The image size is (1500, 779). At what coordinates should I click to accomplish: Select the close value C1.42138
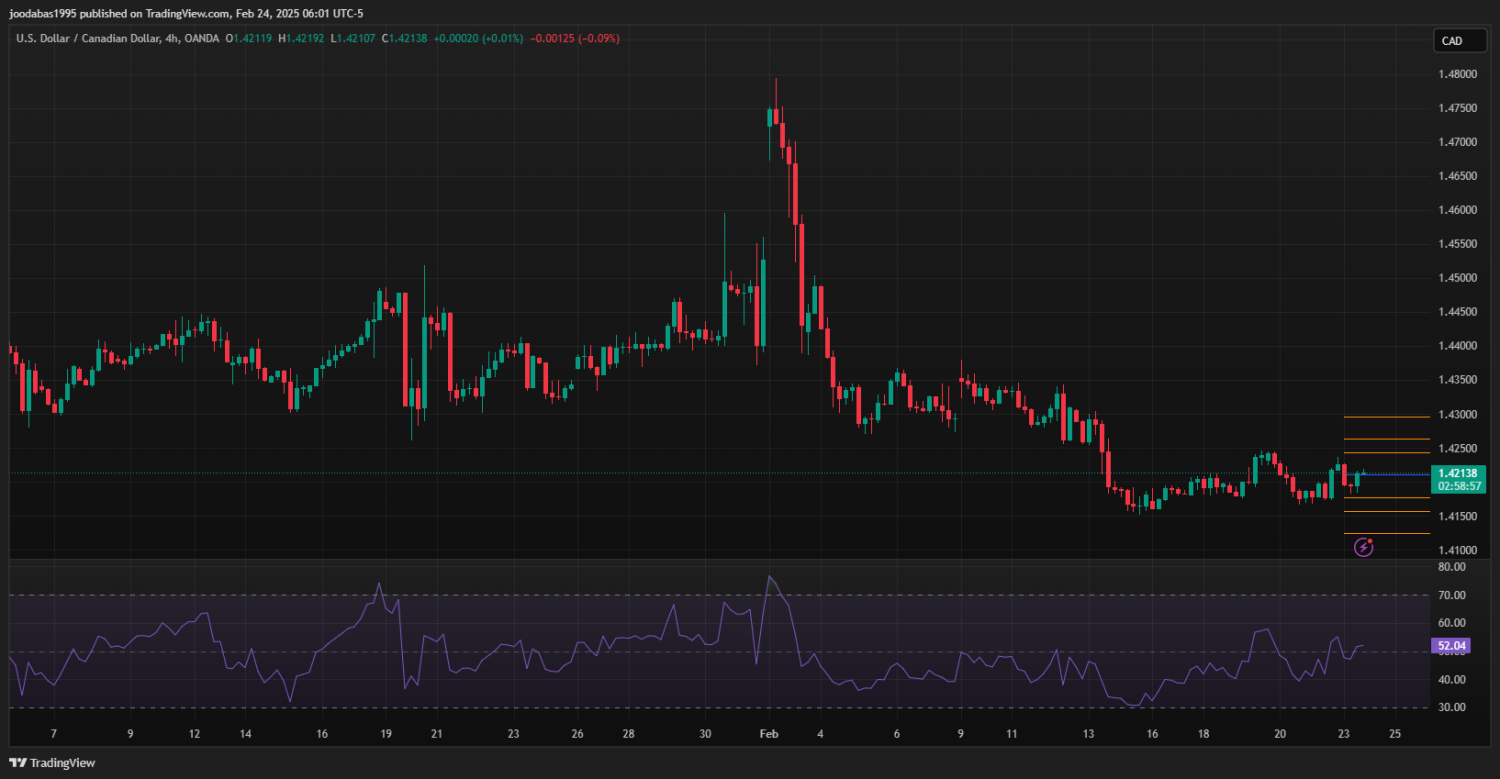404,38
